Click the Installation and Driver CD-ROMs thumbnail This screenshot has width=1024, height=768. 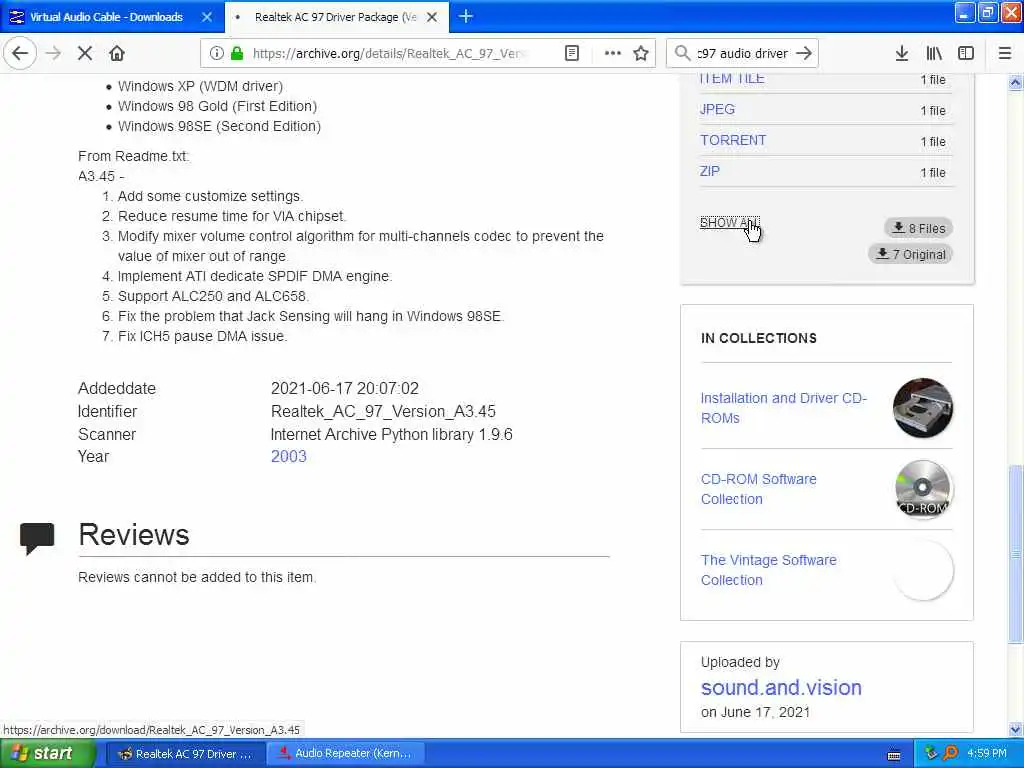tap(923, 408)
